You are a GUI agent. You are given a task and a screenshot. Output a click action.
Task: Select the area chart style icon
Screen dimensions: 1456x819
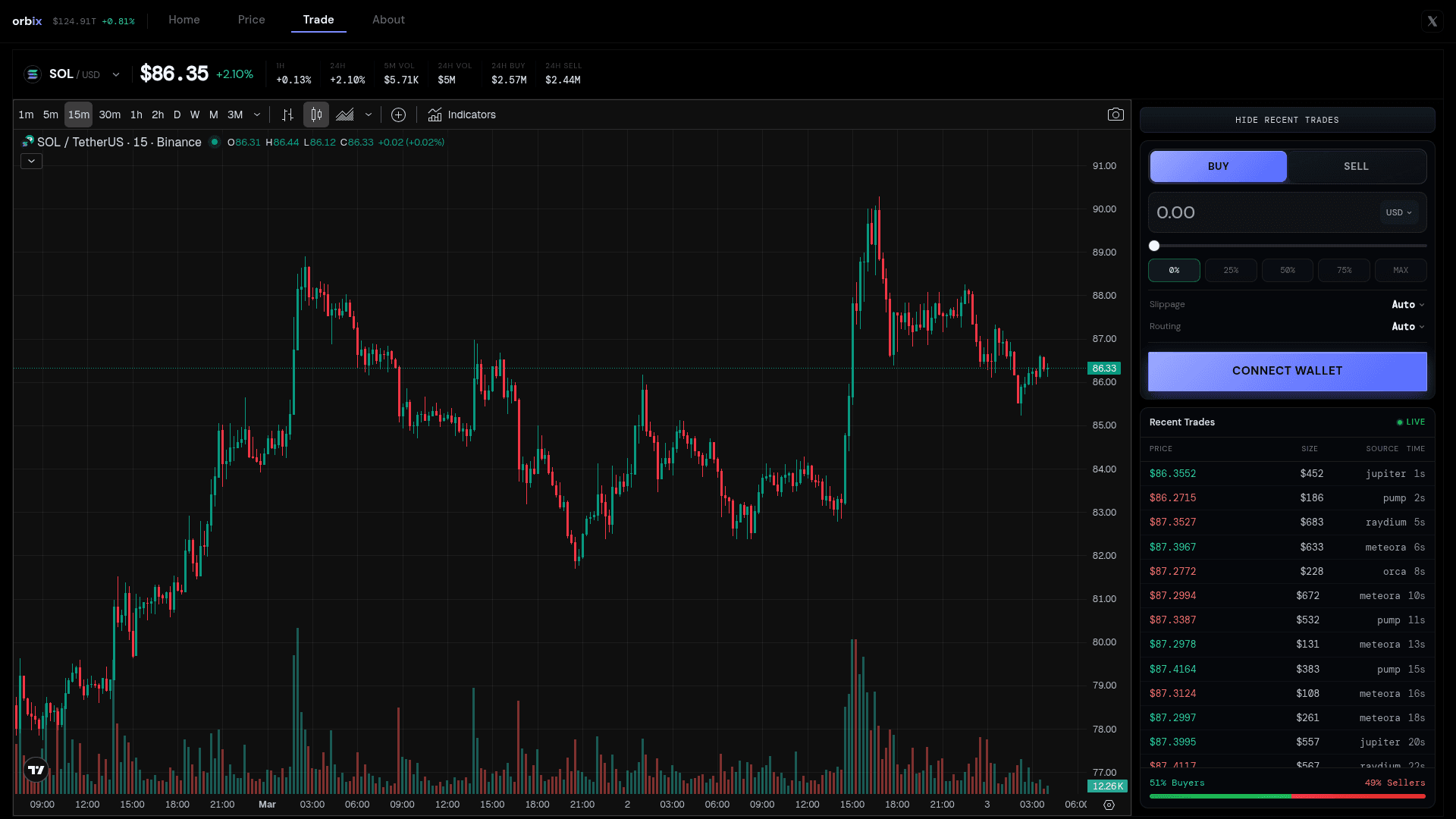click(345, 115)
